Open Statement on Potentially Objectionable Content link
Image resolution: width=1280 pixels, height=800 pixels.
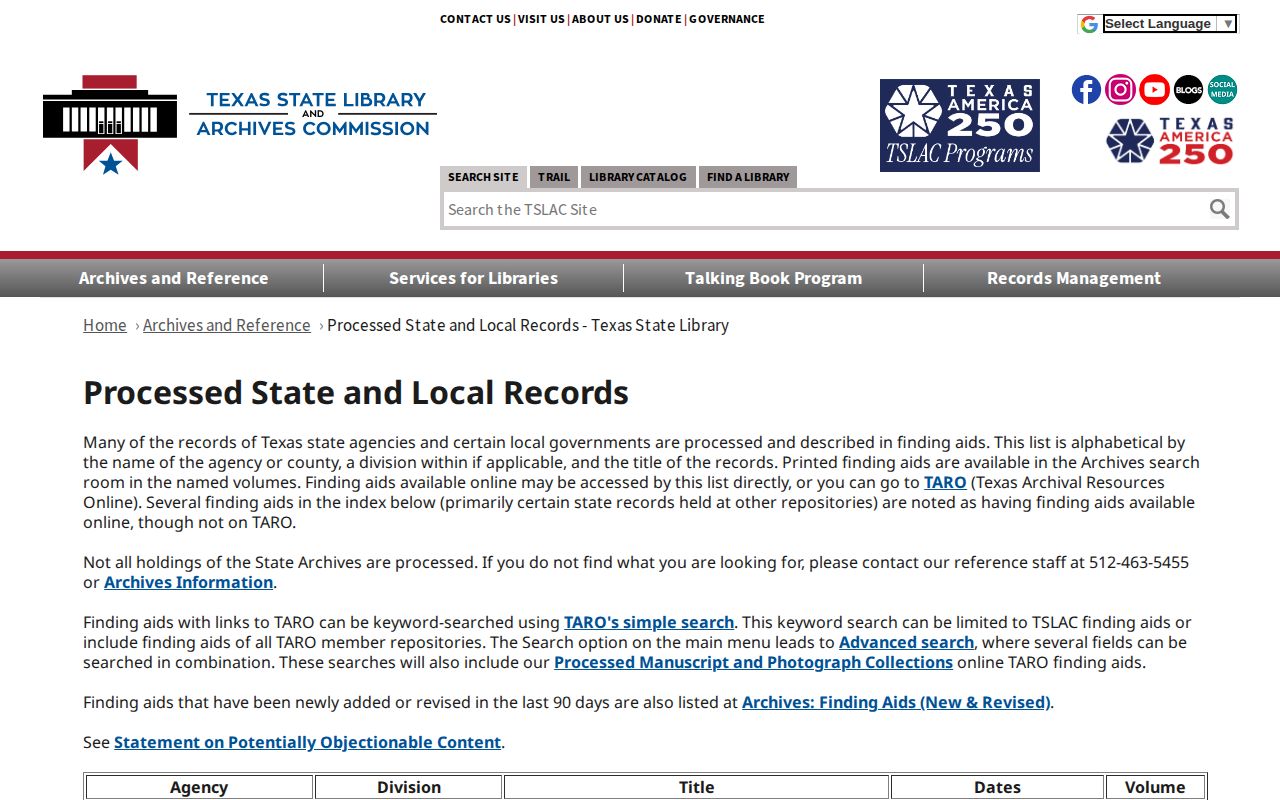308,742
